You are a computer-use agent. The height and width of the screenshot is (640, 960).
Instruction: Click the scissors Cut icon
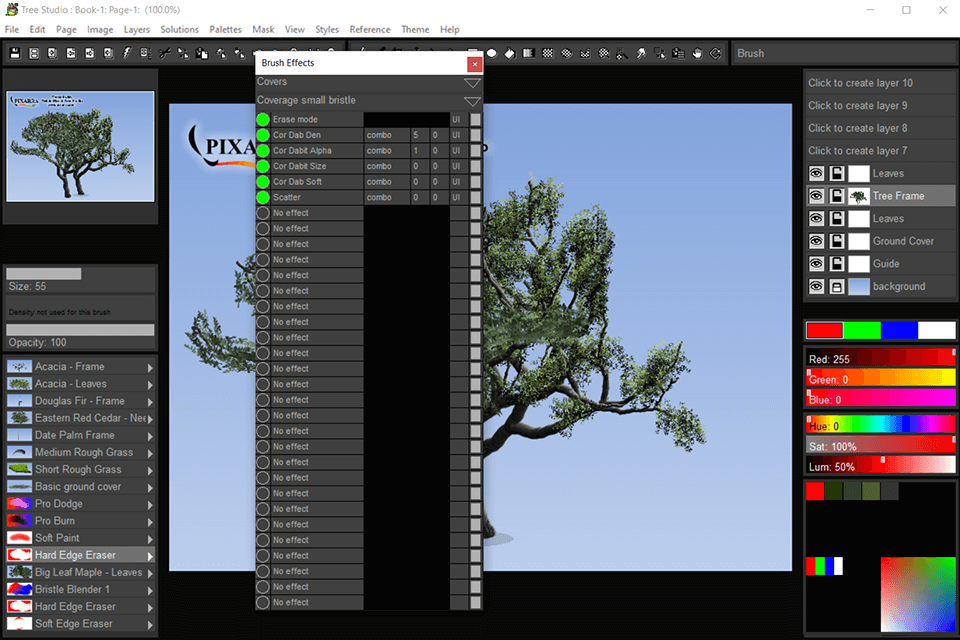tap(164, 53)
